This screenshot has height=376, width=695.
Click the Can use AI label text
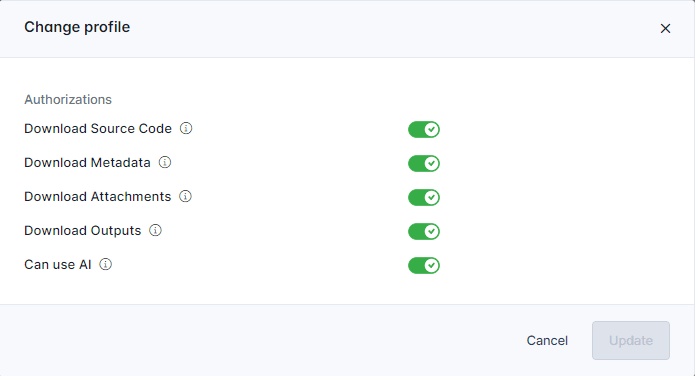coord(58,265)
